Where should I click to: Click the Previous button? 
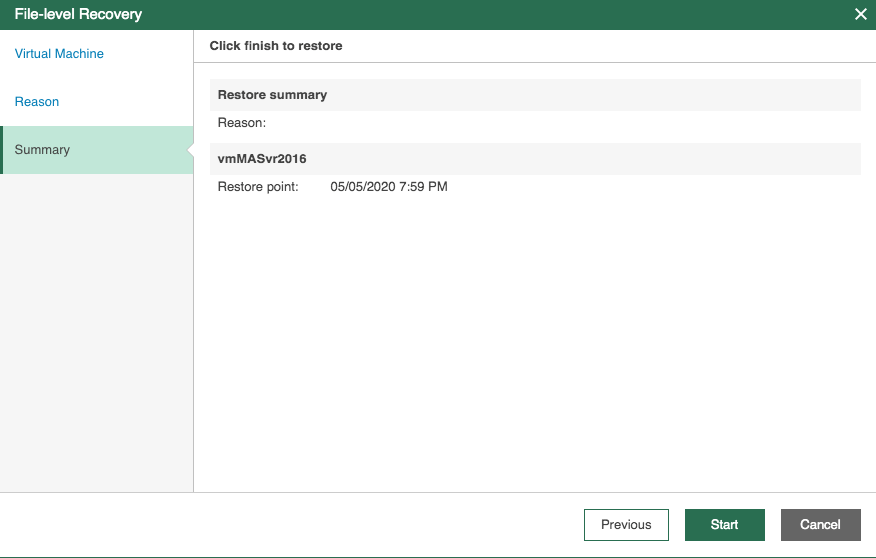626,524
